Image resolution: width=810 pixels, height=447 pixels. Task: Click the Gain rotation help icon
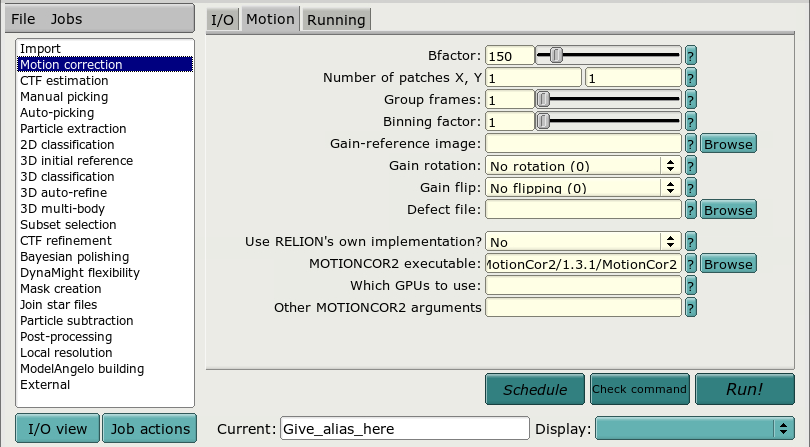691,165
